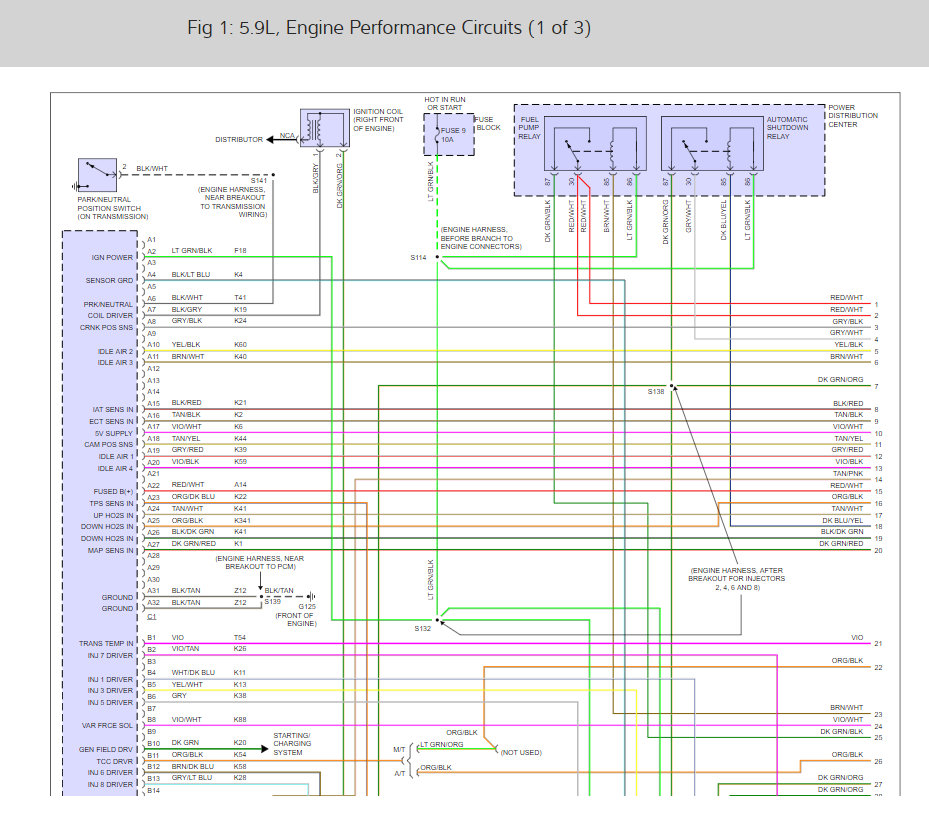Click the 'DISTRIBUTOR' label

click(239, 140)
